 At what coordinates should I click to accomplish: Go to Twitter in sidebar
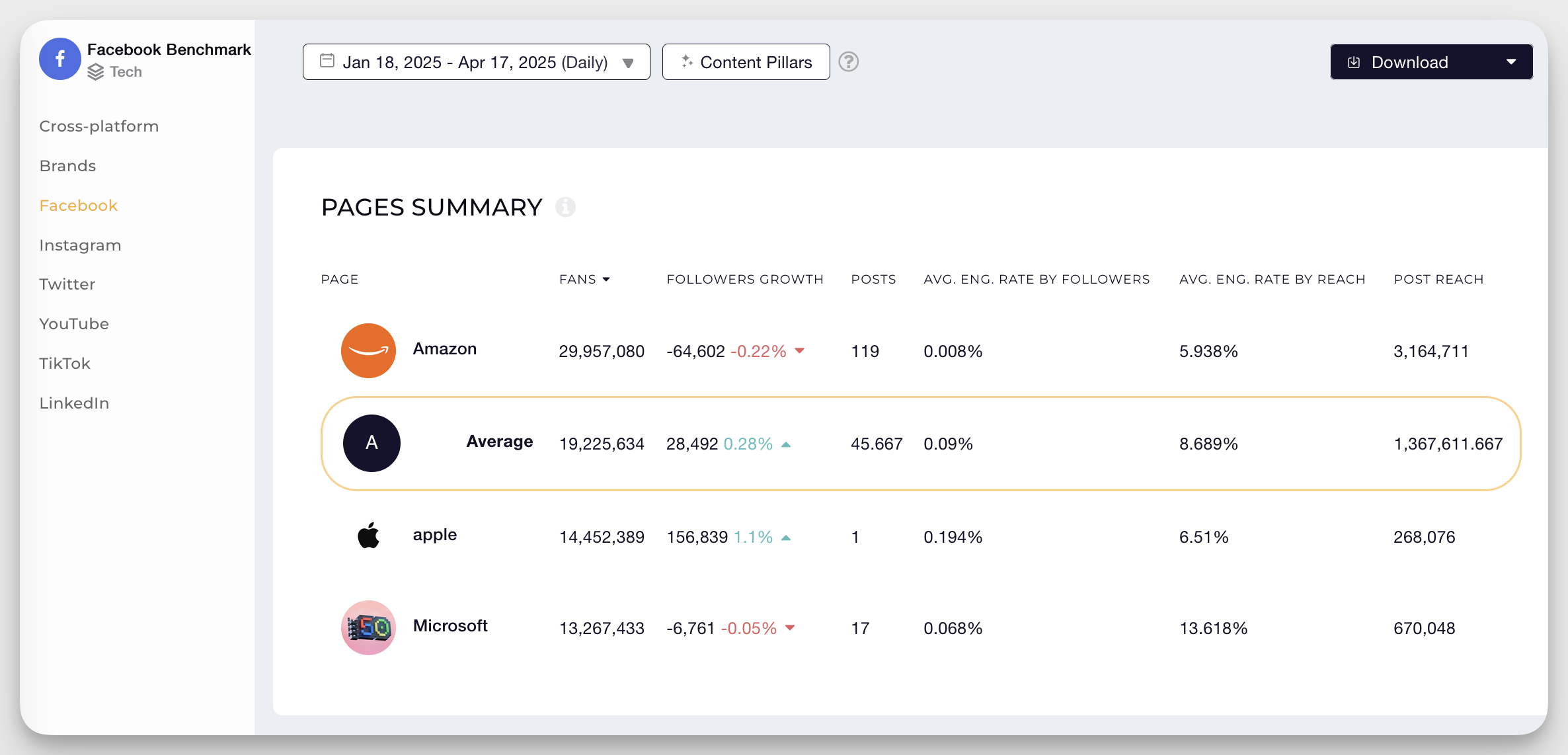pyautogui.click(x=67, y=284)
